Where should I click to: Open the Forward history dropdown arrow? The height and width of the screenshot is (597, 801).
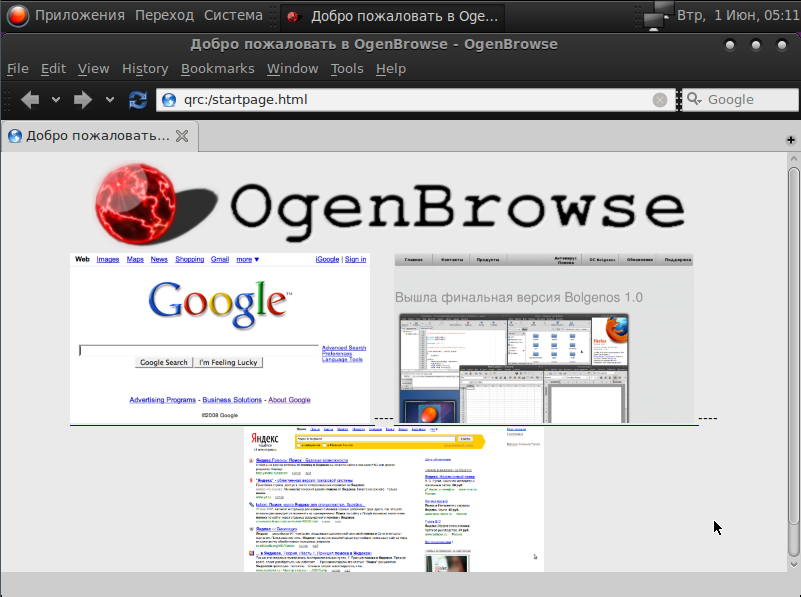click(x=109, y=100)
